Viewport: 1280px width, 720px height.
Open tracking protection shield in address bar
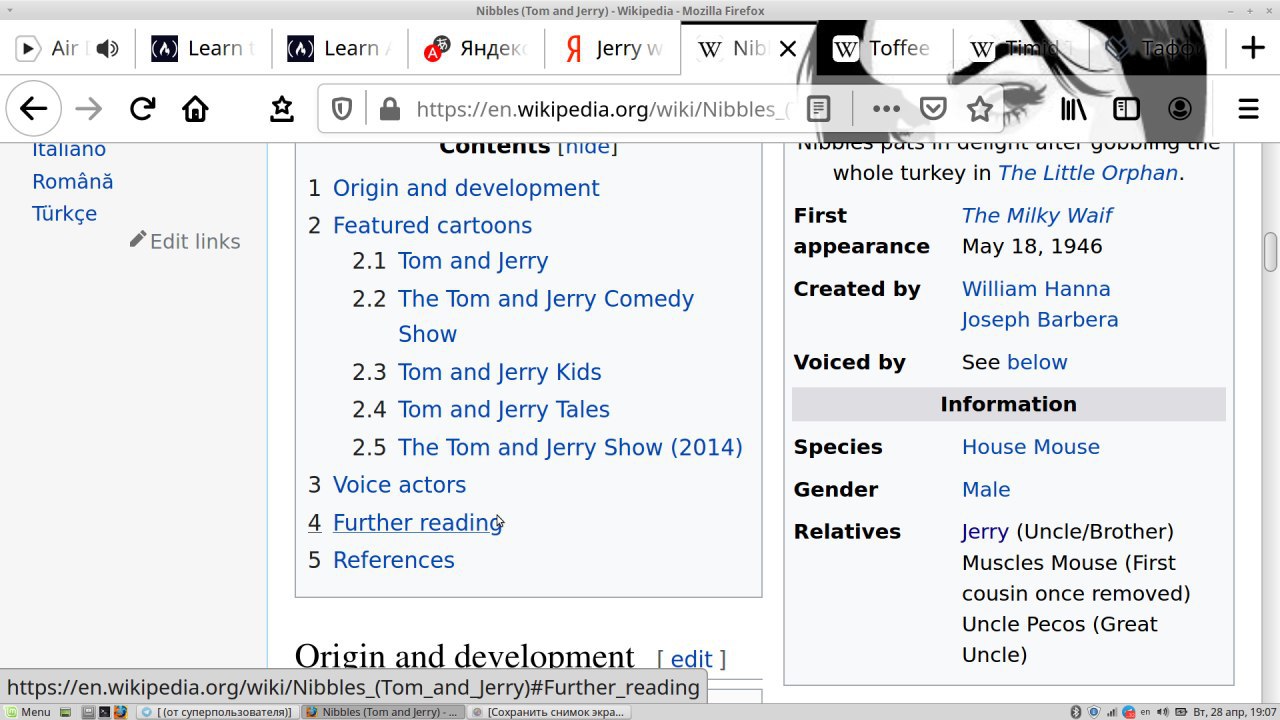click(342, 109)
